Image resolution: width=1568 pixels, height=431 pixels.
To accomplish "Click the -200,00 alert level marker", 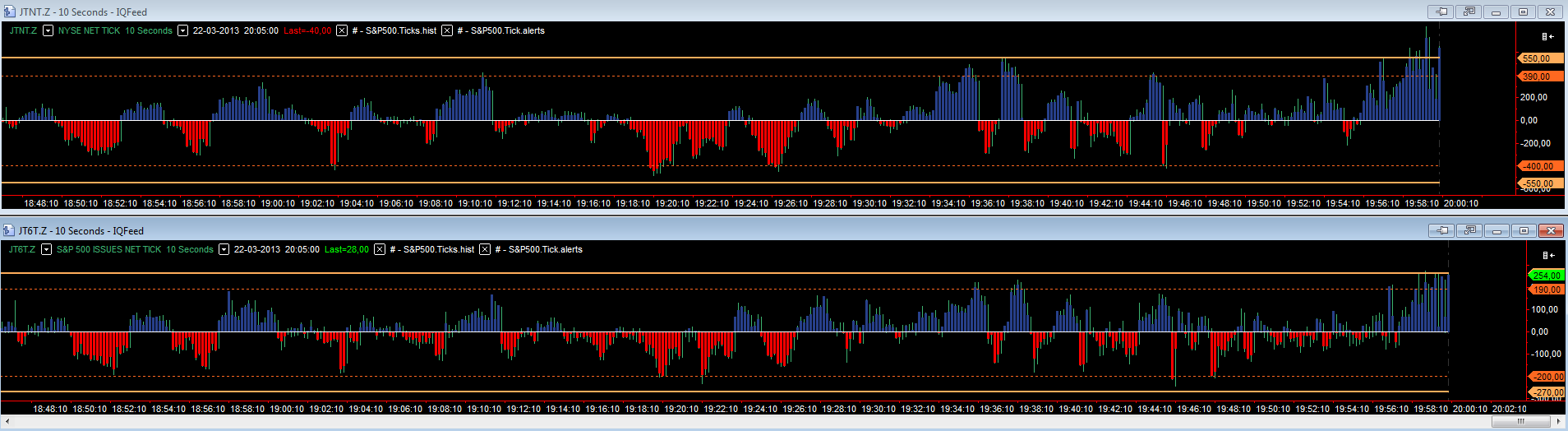I will tap(1545, 377).
